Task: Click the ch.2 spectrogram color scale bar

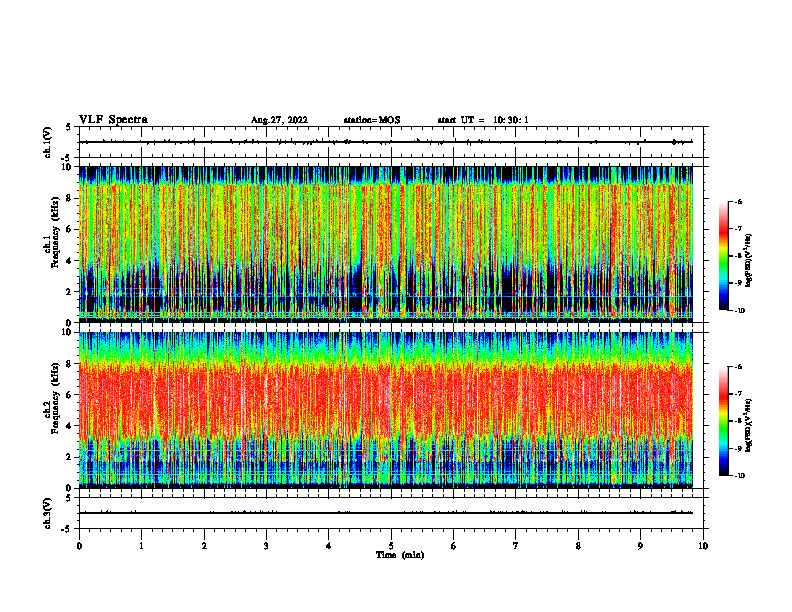Action: (x=724, y=421)
